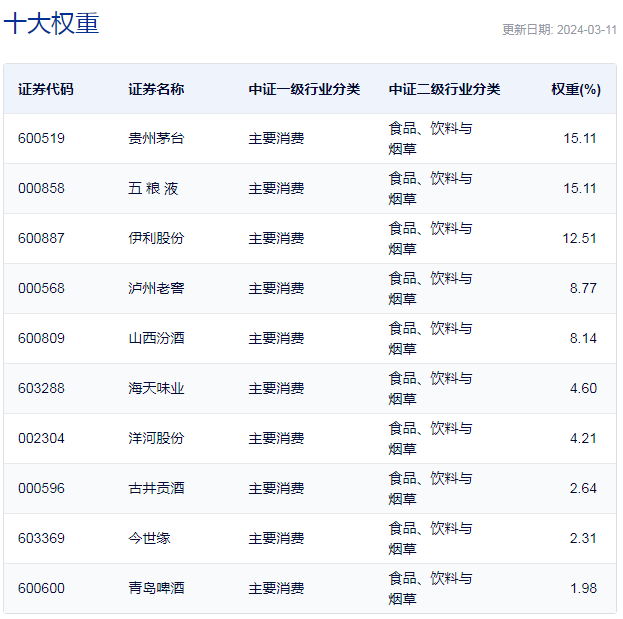Click the 主要消费 cell in the 今世缘 row
Image resolution: width=623 pixels, height=619 pixels.
pyautogui.click(x=276, y=539)
